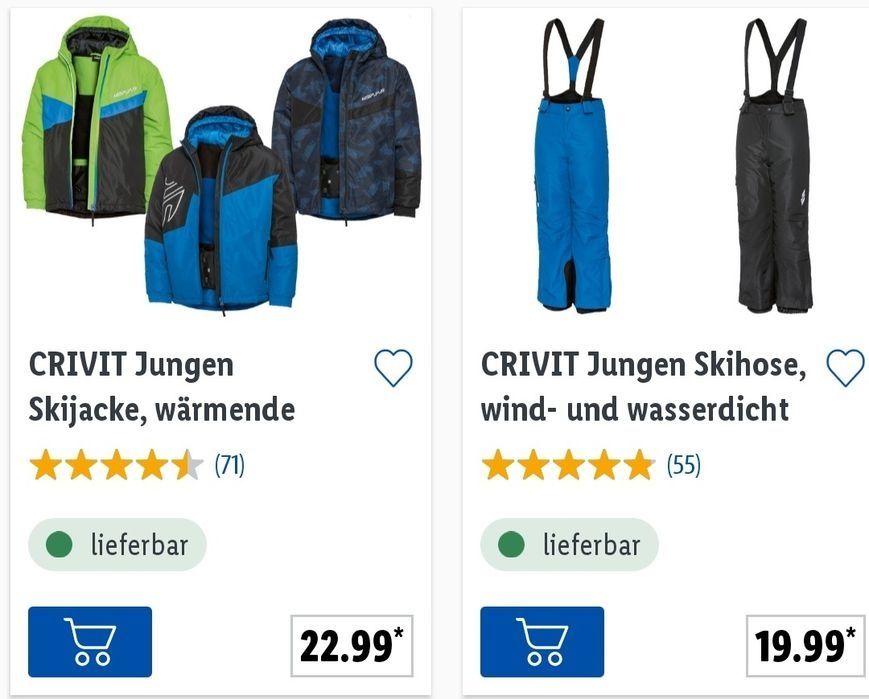The image size is (869, 699).
Task: Open the CRIVIT Jungen Skihose product title
Action: (643, 387)
